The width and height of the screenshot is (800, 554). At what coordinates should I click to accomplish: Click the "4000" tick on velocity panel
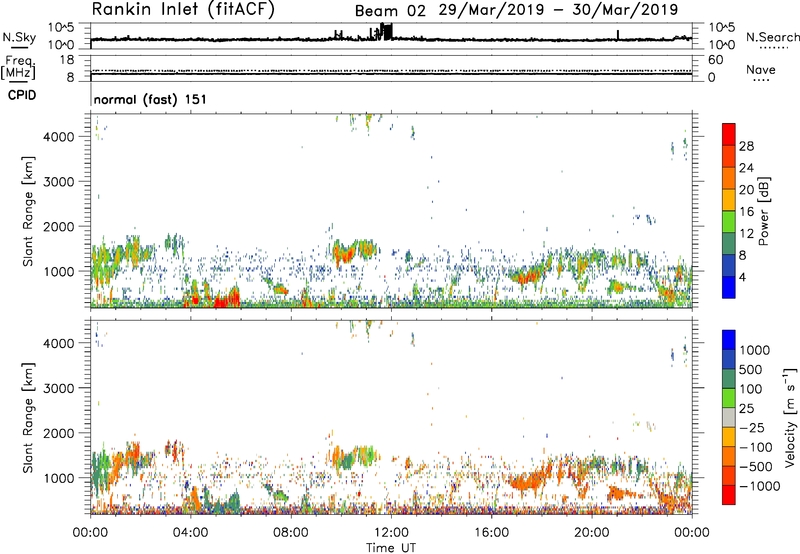tap(59, 343)
